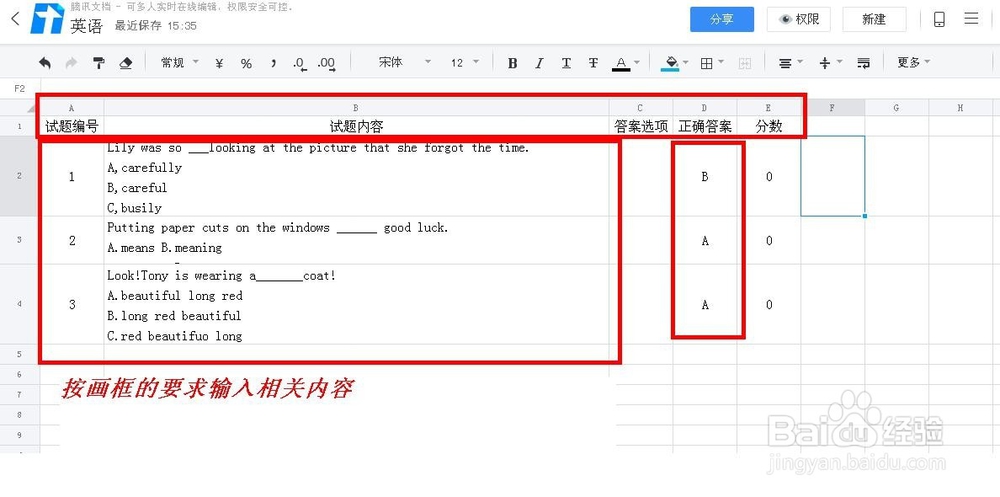Click the clear format eraser icon

126,63
